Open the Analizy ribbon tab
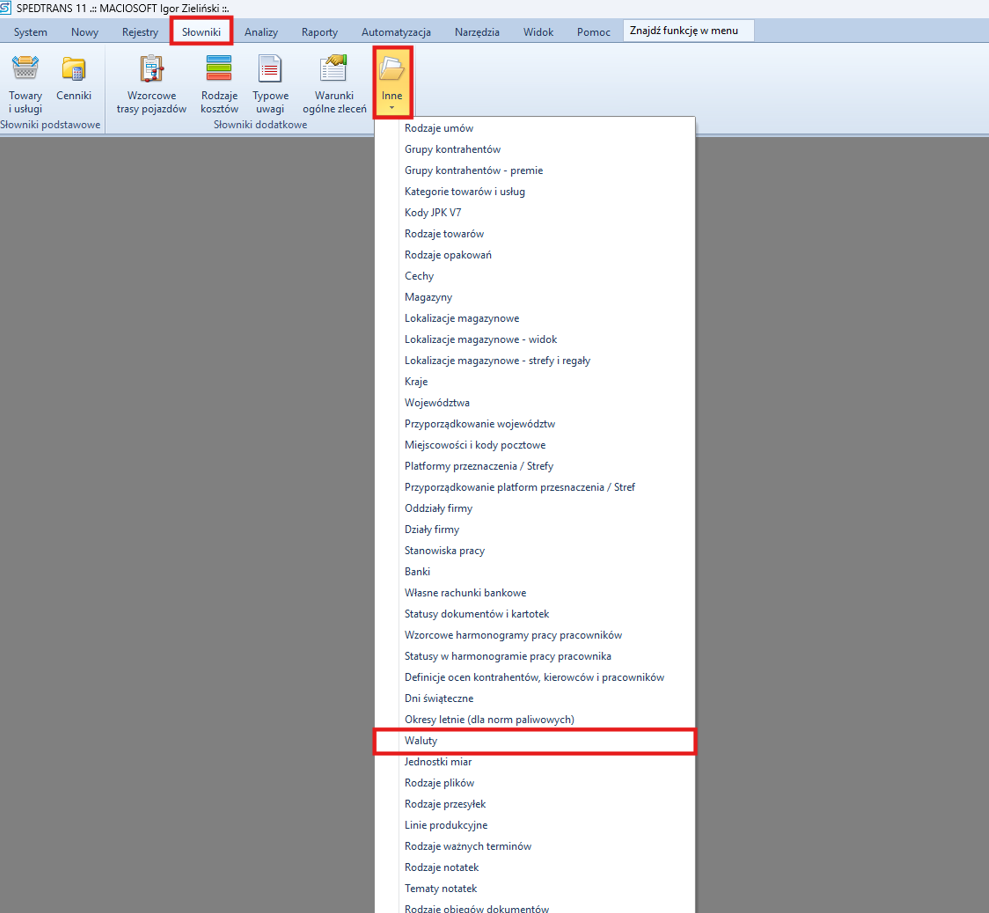 pos(261,32)
